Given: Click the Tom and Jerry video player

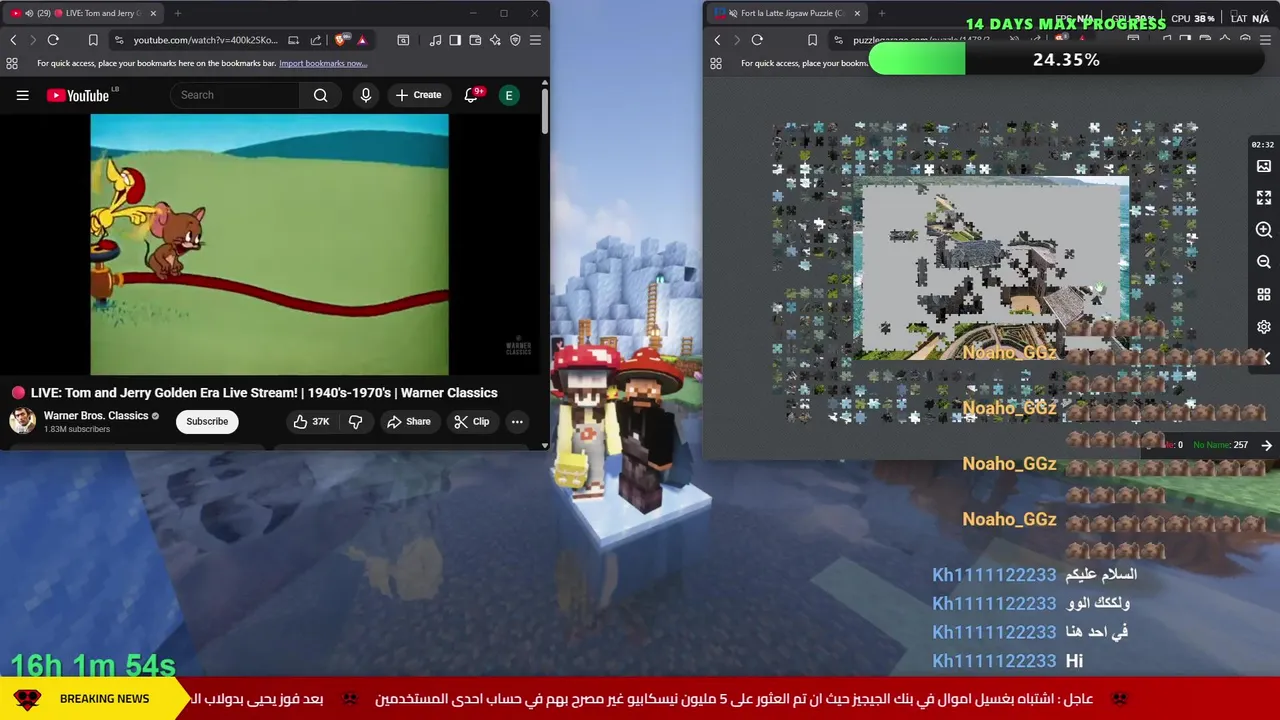Looking at the screenshot, I should click(269, 244).
